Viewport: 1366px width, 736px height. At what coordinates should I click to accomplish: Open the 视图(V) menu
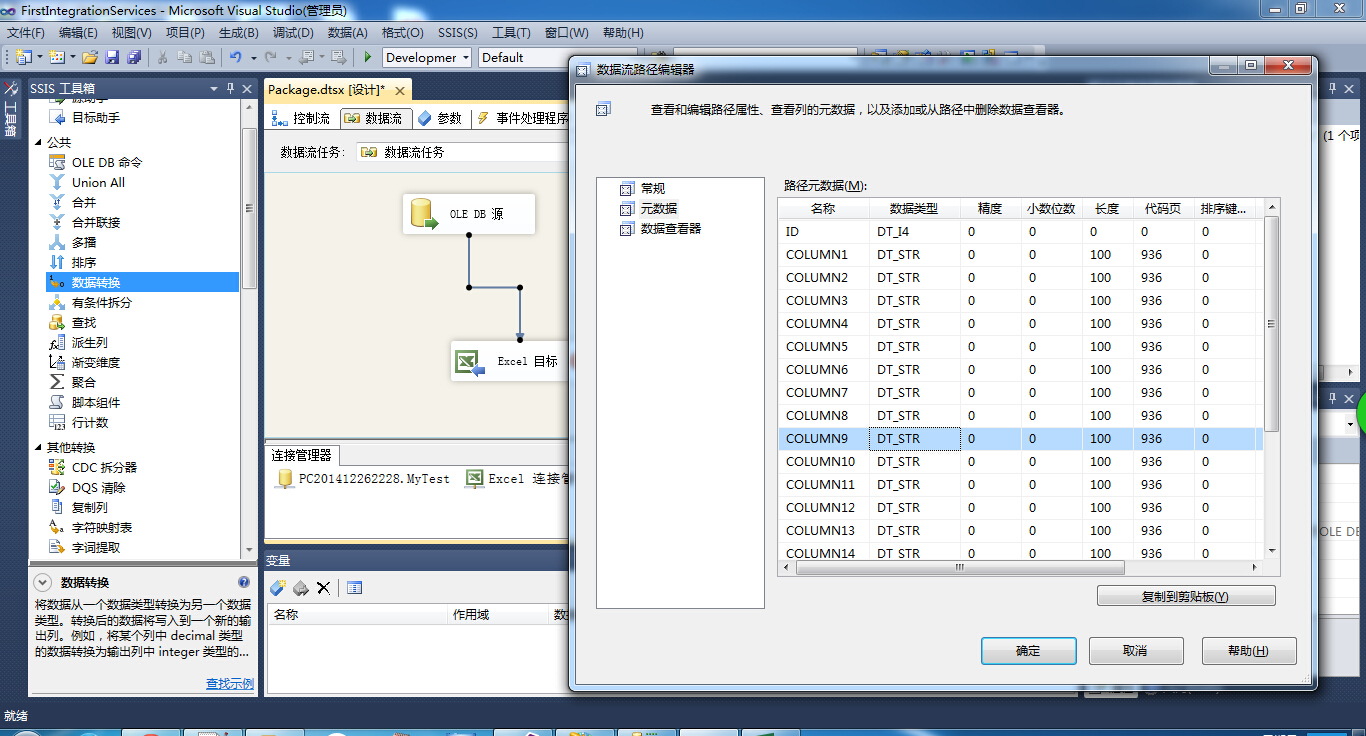click(132, 33)
